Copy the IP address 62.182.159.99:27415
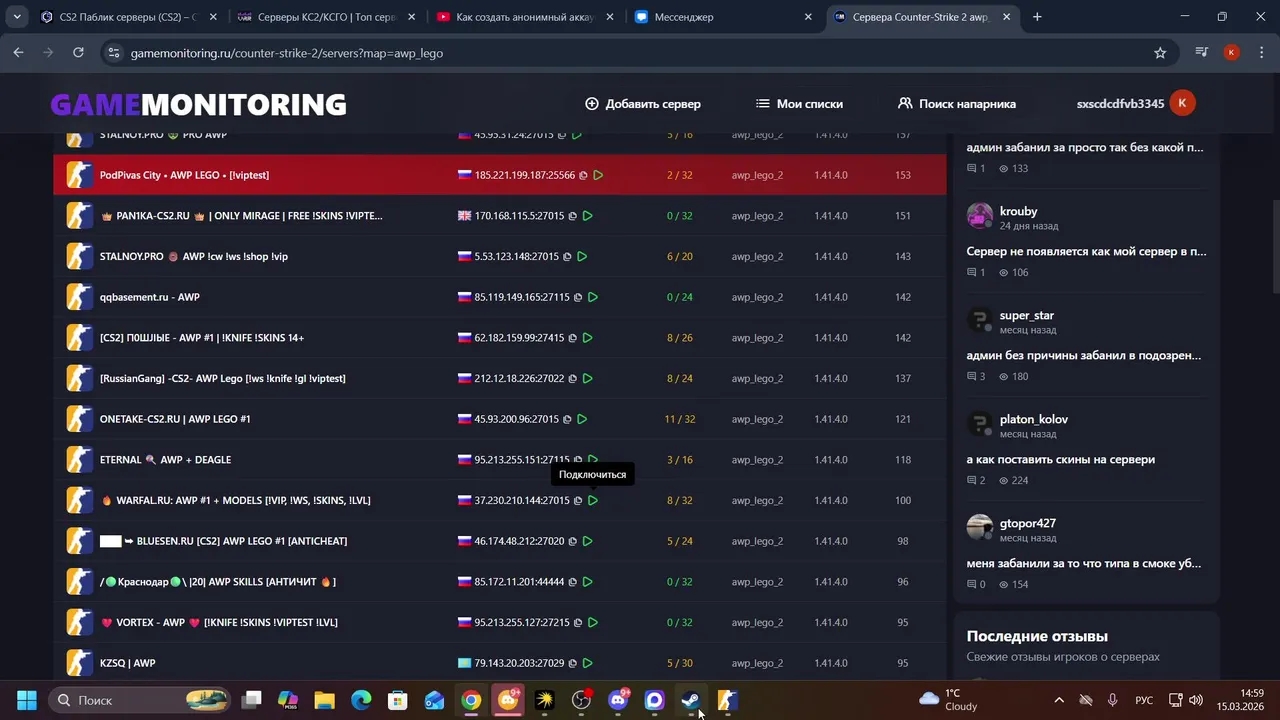1280x720 pixels. click(572, 338)
